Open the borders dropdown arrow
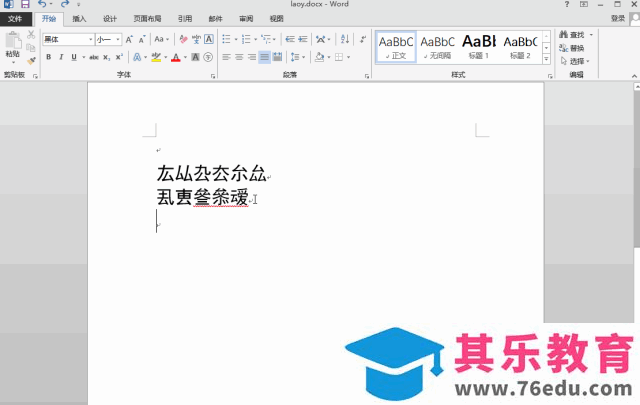The height and width of the screenshot is (405, 640). [349, 57]
